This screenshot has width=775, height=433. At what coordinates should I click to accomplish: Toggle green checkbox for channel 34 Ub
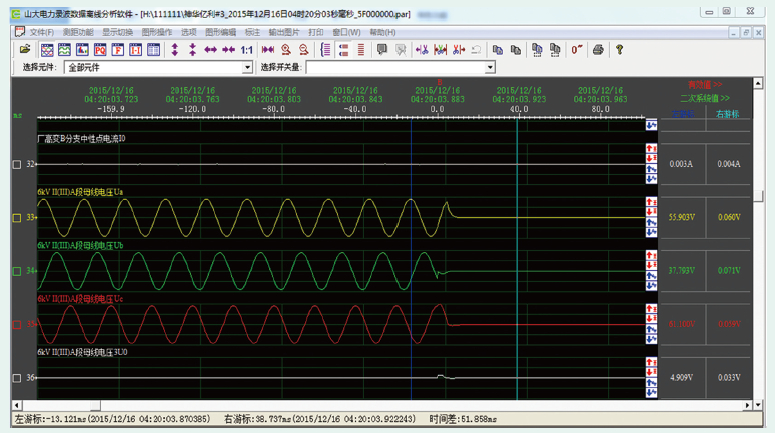pyautogui.click(x=17, y=271)
